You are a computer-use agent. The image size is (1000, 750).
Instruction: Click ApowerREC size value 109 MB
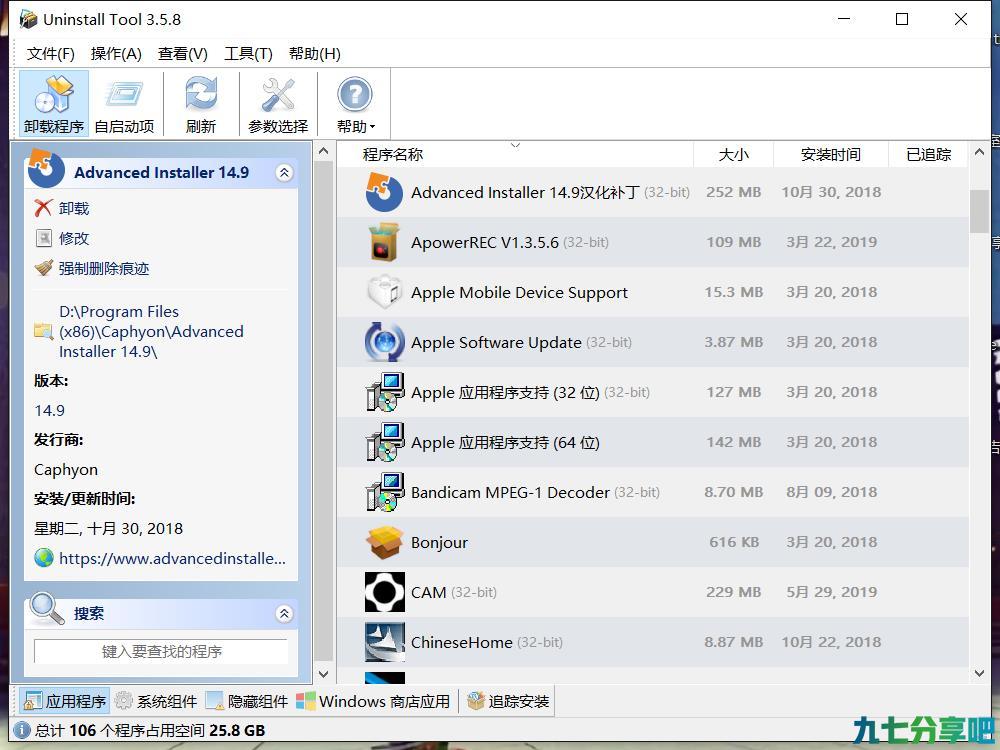coord(733,242)
